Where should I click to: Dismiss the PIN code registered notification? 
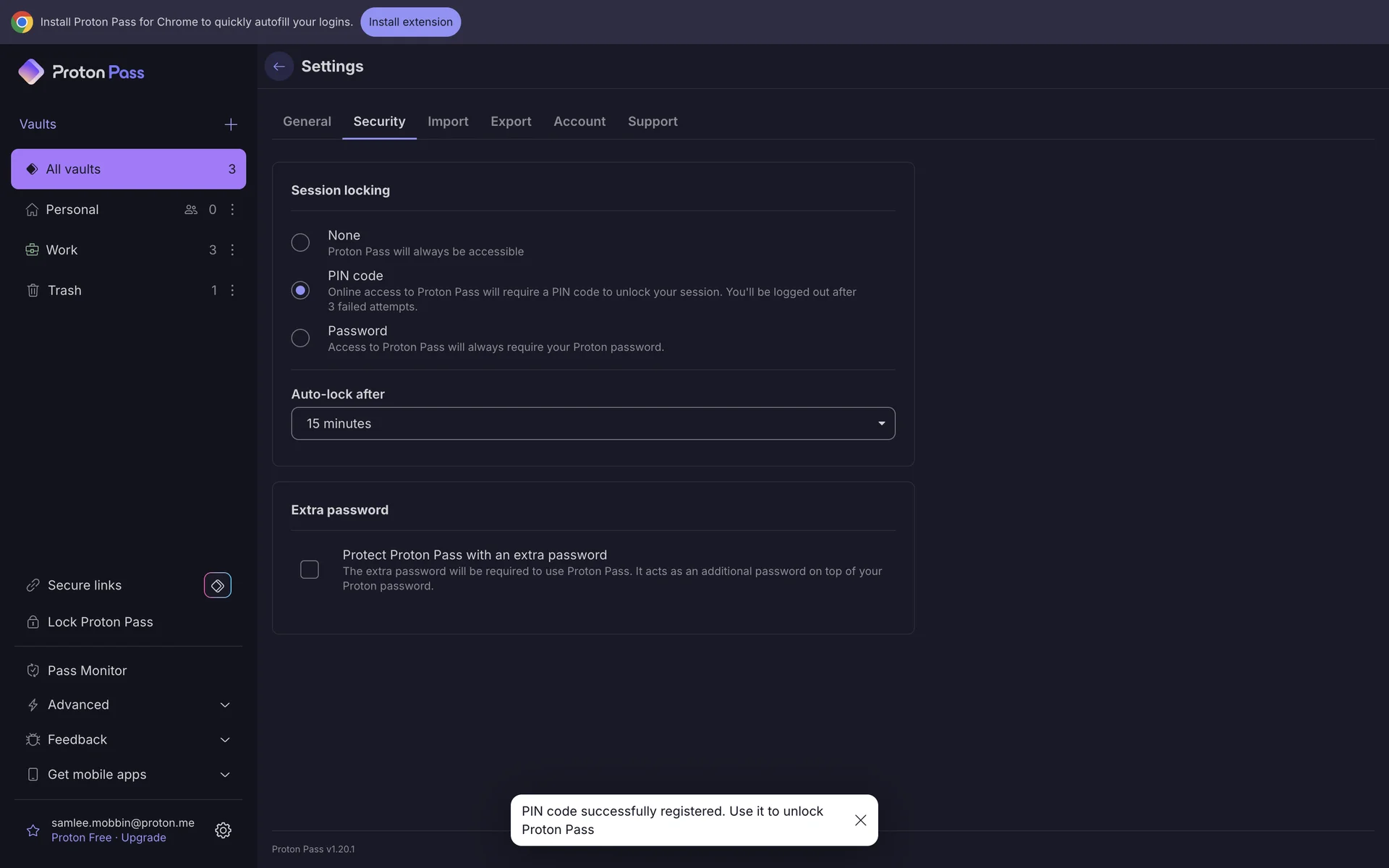[860, 820]
